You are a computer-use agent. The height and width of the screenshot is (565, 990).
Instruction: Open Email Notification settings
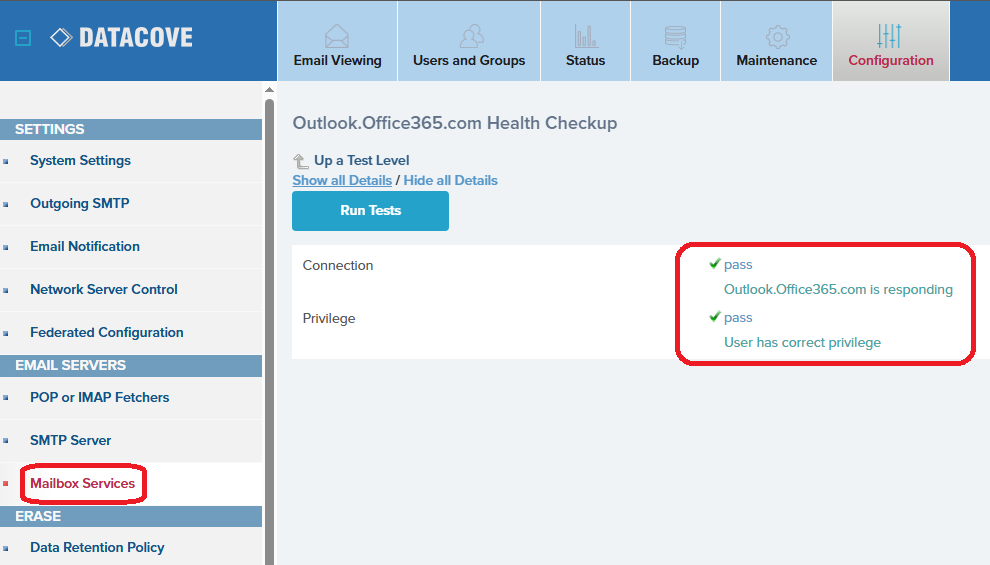click(84, 246)
